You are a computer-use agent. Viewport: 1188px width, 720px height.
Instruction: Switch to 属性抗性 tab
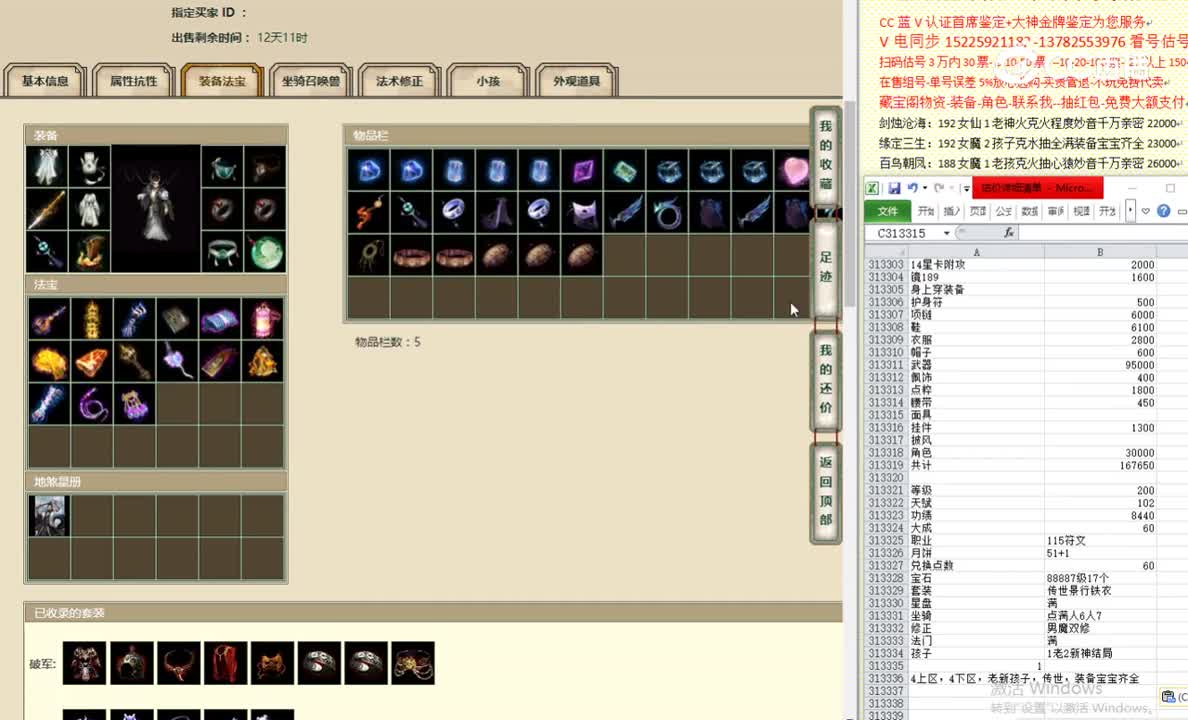pyautogui.click(x=133, y=81)
